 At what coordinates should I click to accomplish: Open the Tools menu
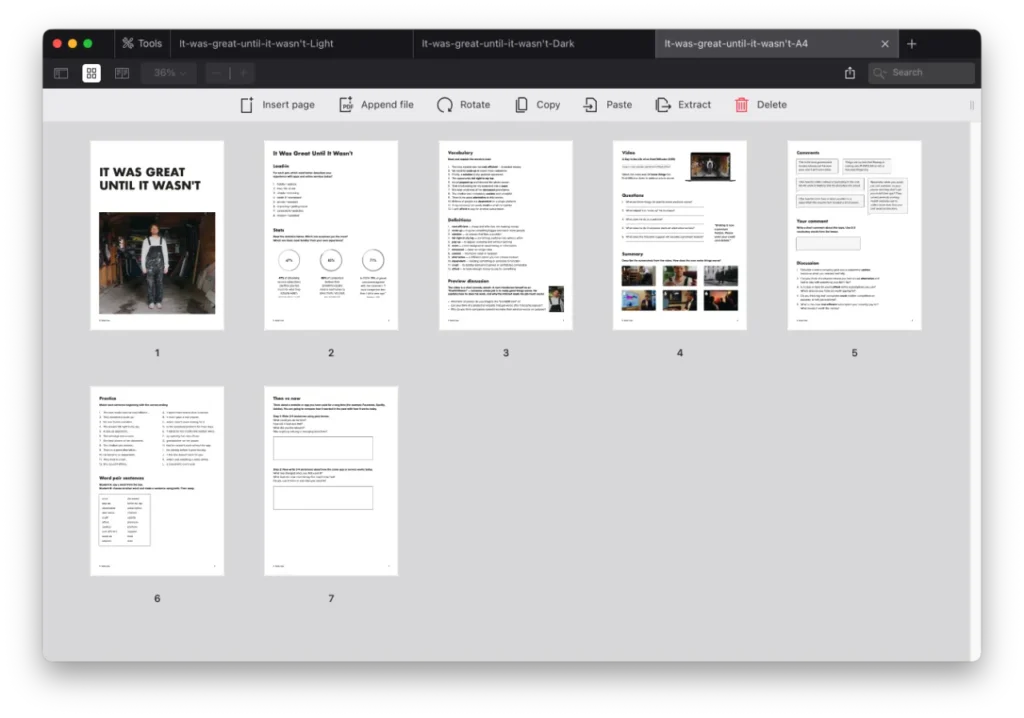click(x=141, y=44)
